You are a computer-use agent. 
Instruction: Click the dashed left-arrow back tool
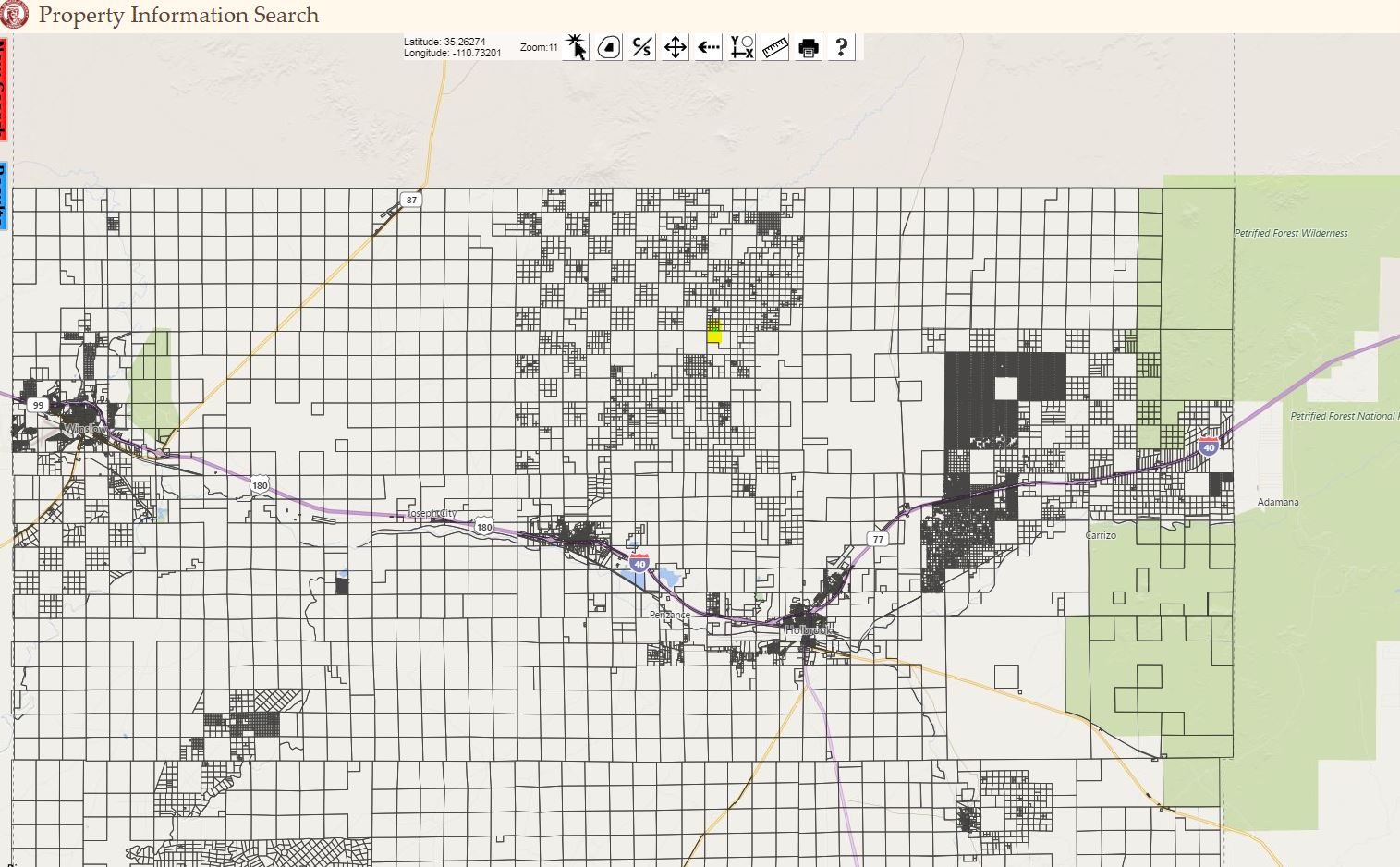(709, 47)
